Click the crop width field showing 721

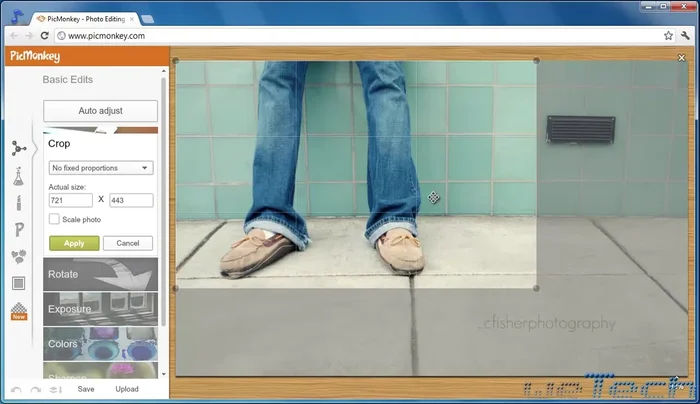coord(70,200)
